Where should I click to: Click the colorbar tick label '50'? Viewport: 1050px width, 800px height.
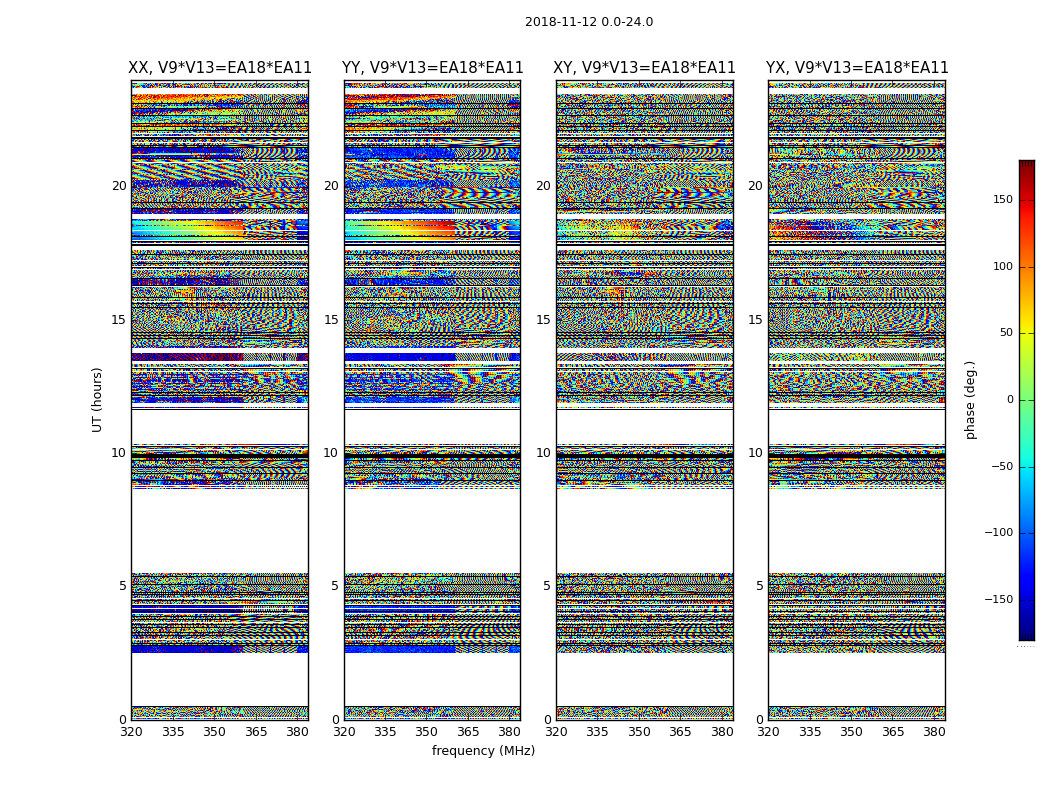click(x=1006, y=333)
